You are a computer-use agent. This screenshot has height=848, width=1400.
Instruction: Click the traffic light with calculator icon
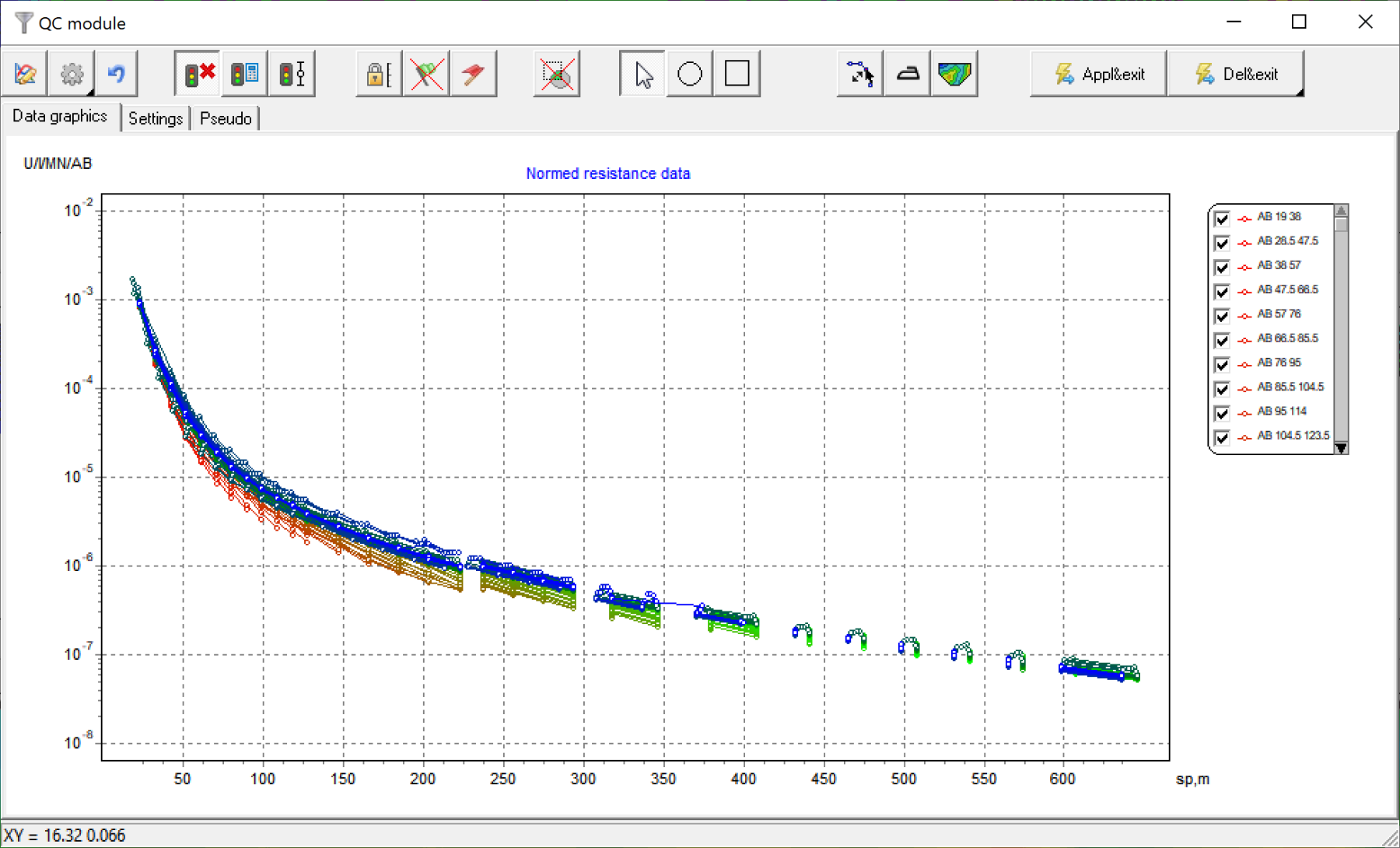pos(245,74)
